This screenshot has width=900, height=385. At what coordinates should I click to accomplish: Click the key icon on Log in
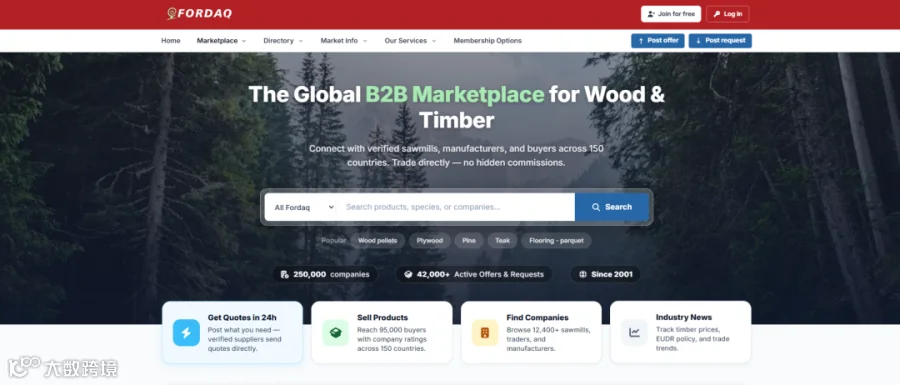(716, 14)
